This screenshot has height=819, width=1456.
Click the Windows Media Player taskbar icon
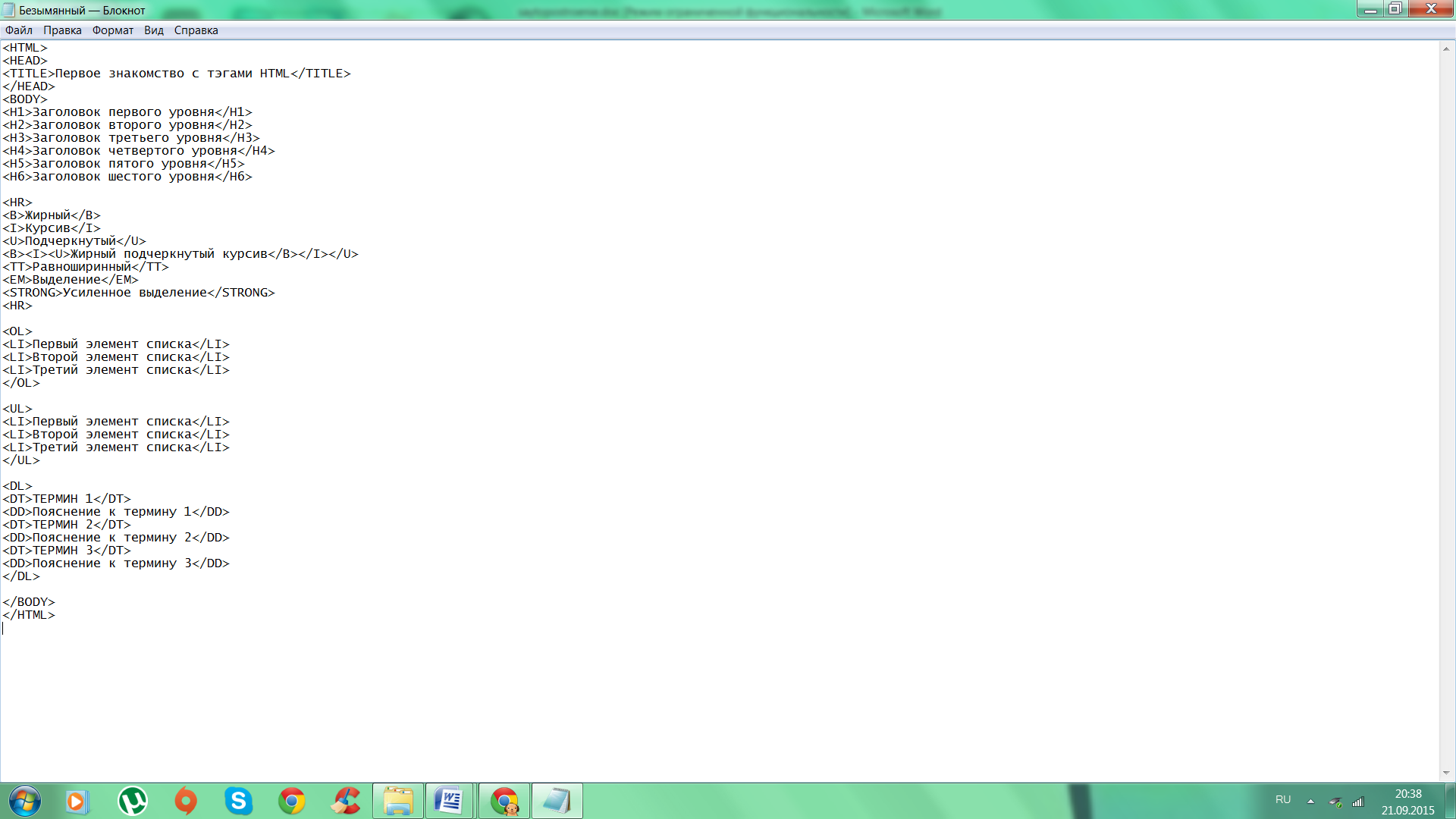pos(78,800)
